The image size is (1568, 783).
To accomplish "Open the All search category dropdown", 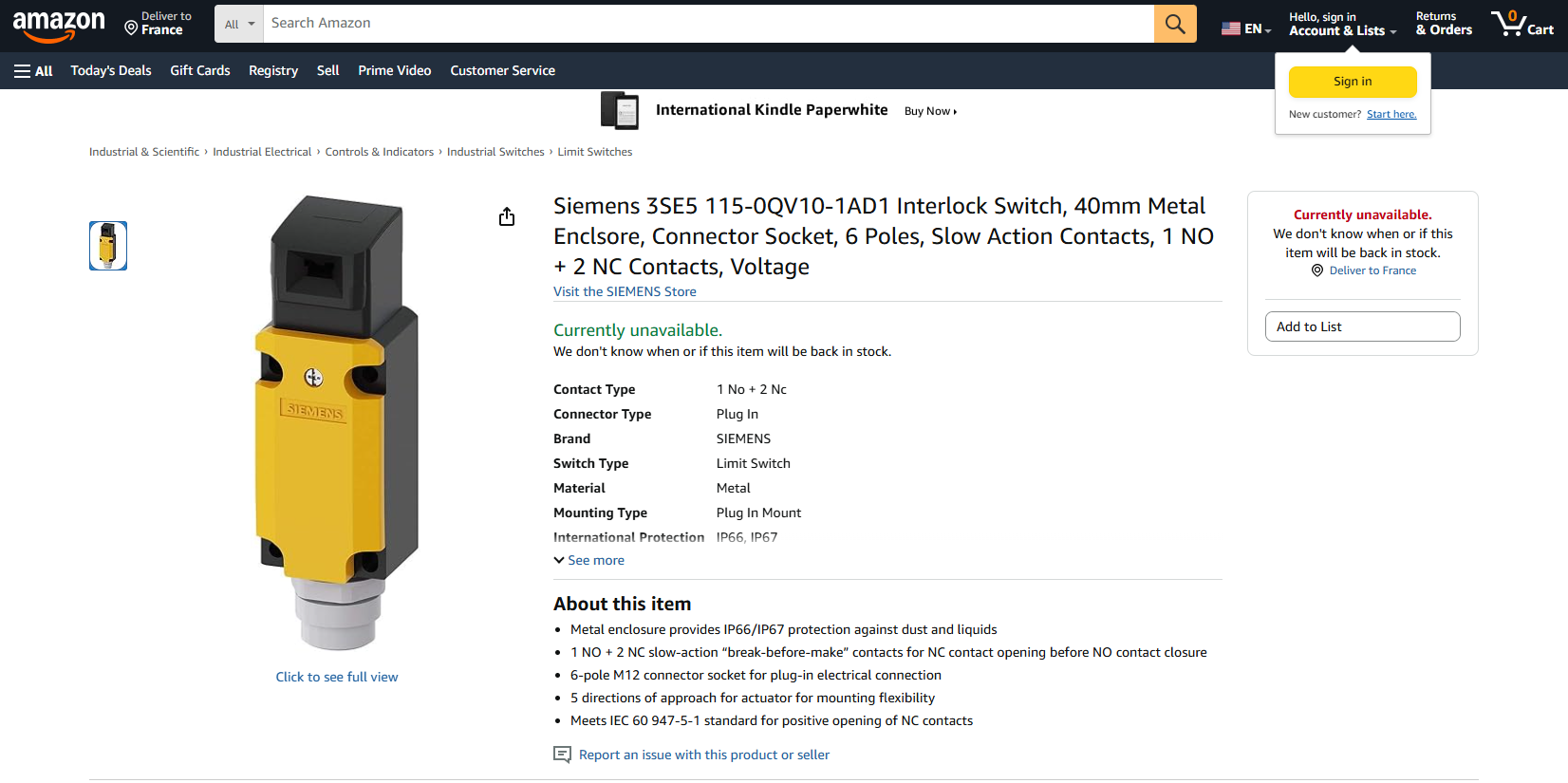I will point(239,25).
